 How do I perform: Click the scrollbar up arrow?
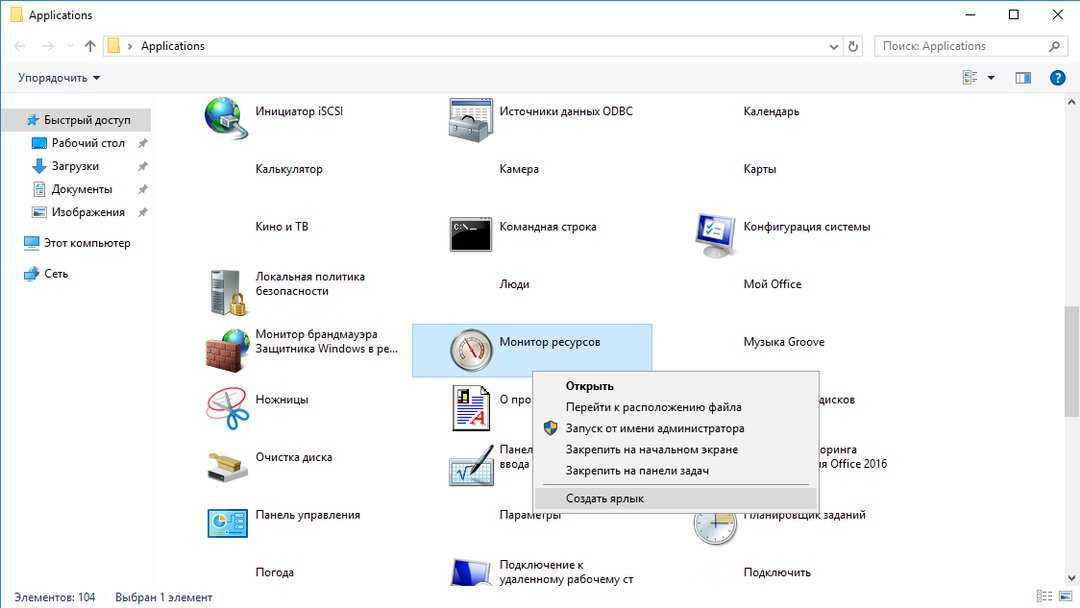1072,102
